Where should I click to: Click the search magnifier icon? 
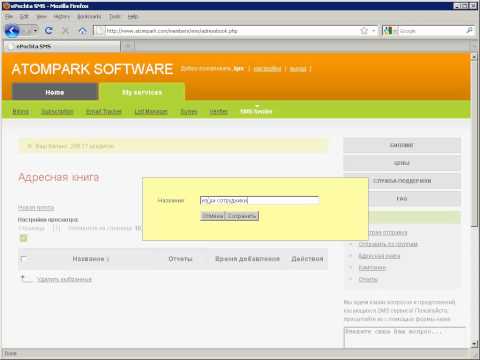(469, 31)
